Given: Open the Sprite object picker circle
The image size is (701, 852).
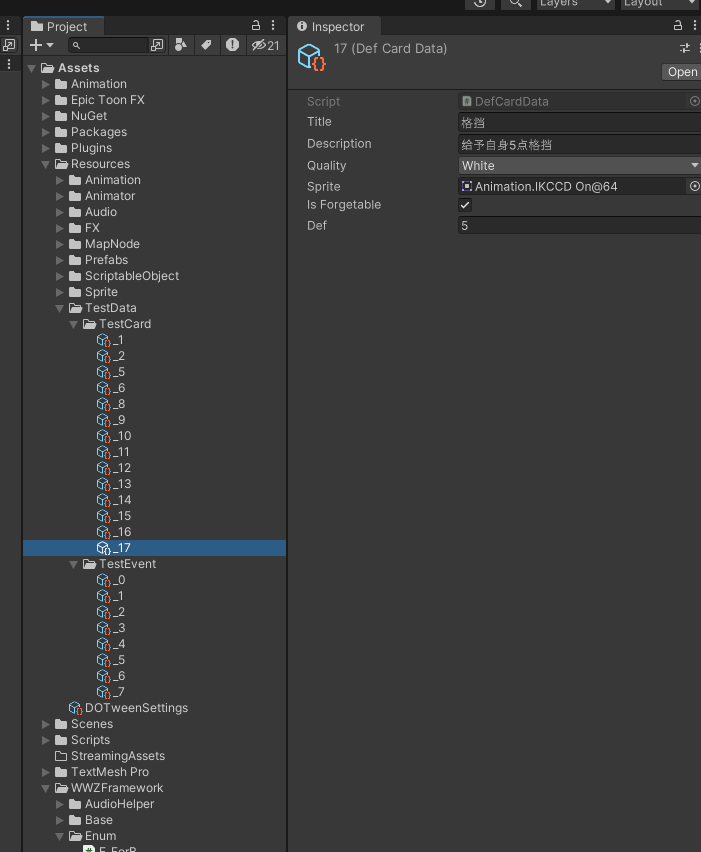Looking at the screenshot, I should pyautogui.click(x=694, y=186).
